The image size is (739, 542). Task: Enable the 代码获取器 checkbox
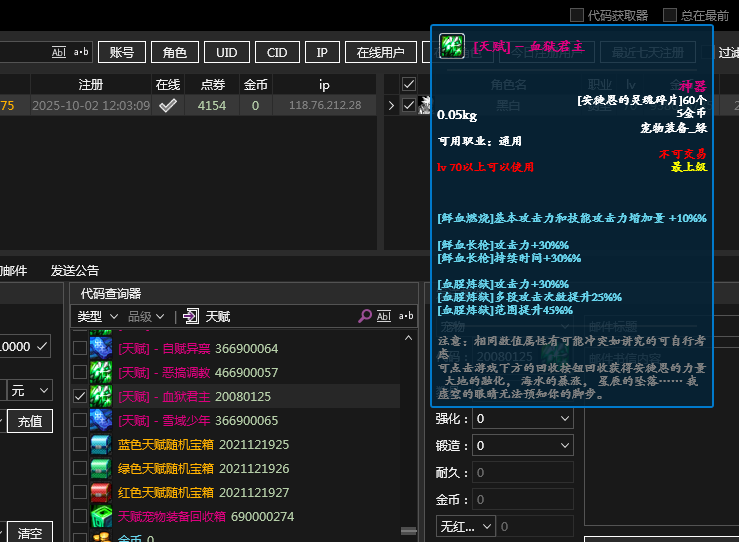coord(576,15)
